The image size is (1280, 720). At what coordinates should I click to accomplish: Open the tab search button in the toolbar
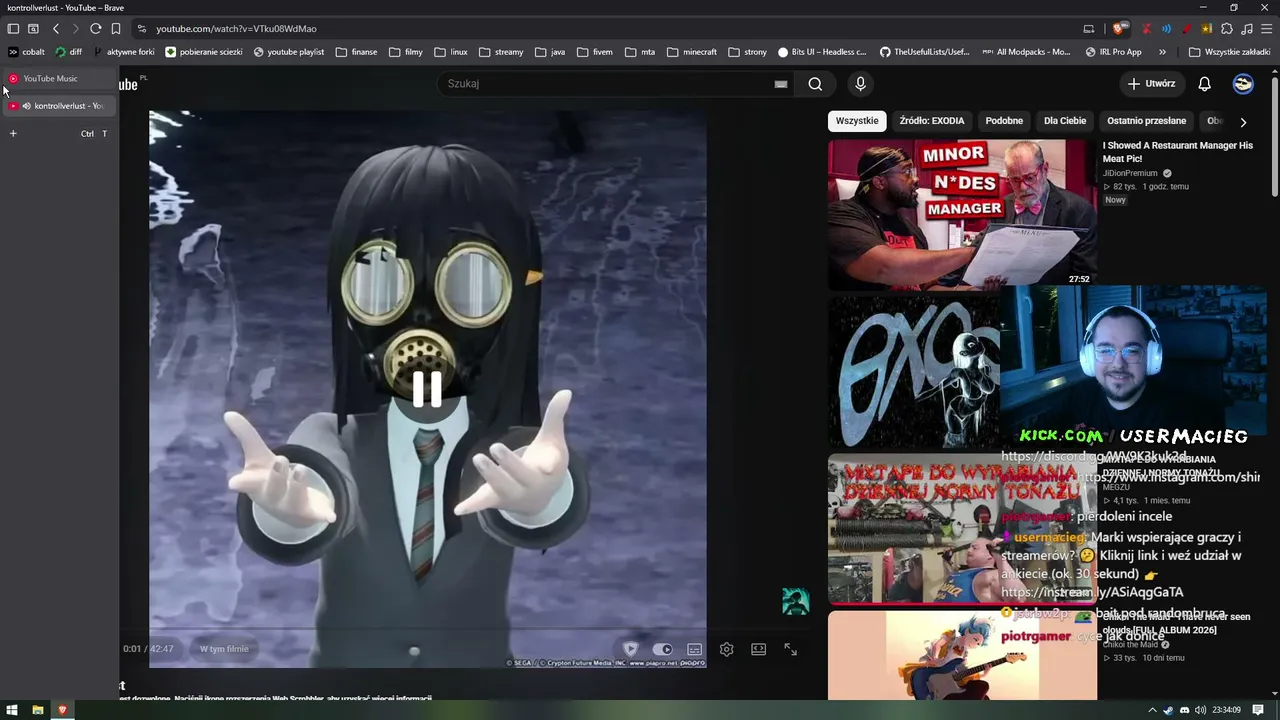33,29
